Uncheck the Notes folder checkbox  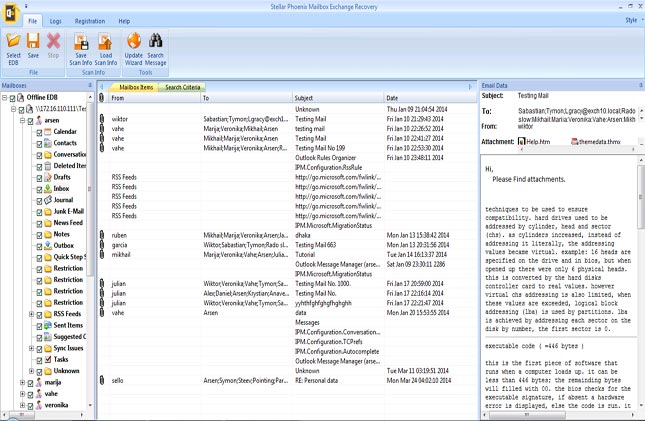[39, 235]
